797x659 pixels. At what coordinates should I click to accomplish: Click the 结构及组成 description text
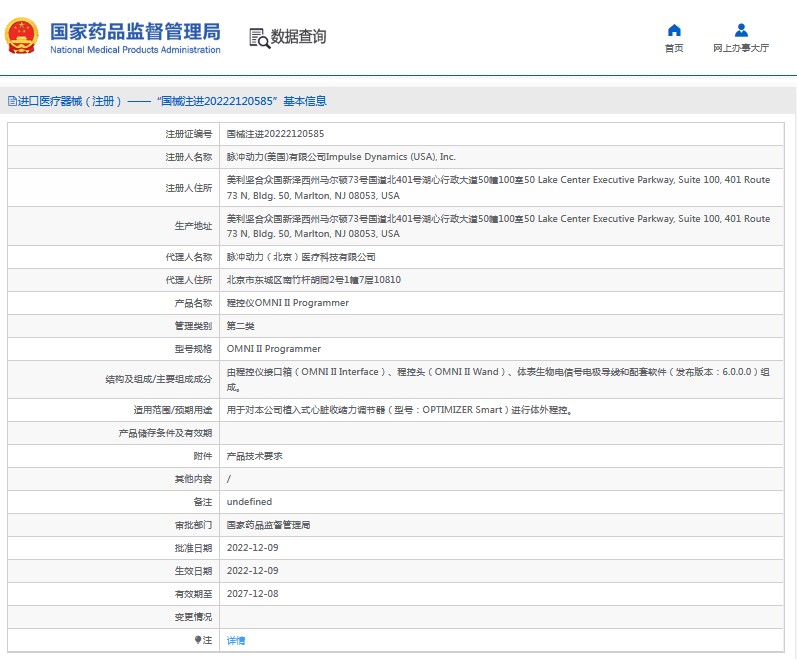click(498, 379)
